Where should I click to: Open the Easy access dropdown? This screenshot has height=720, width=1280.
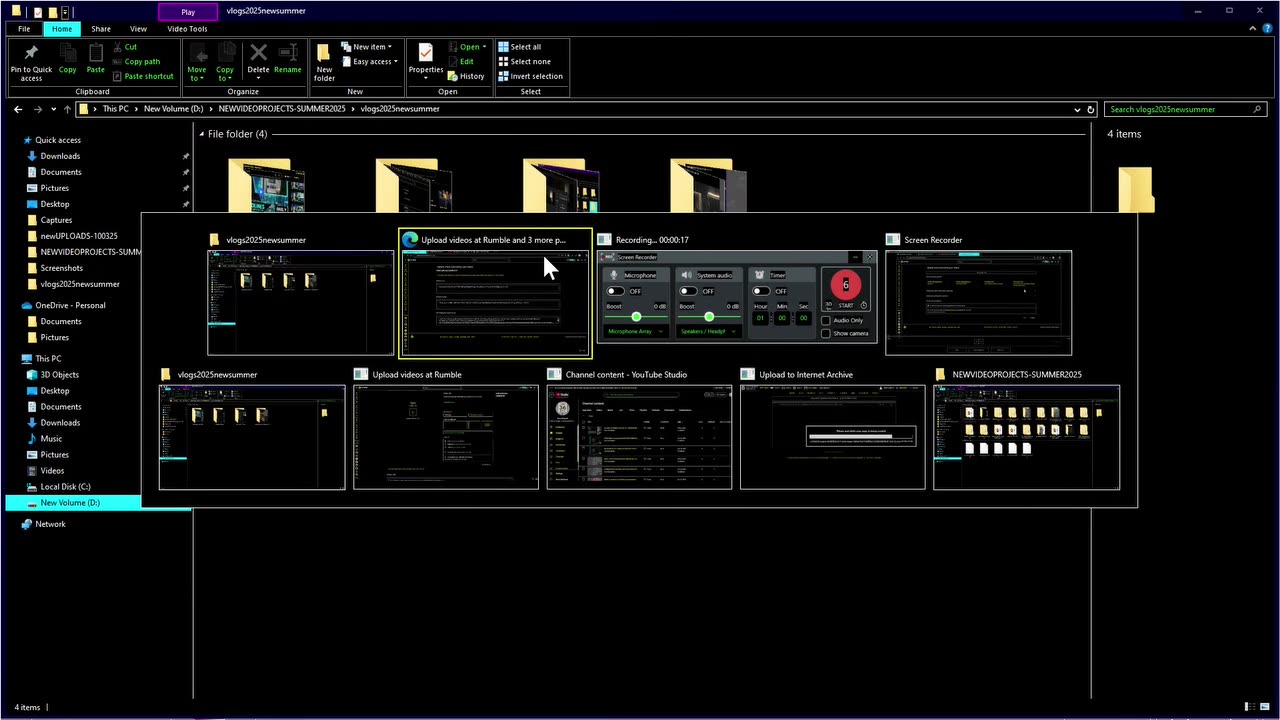369,62
